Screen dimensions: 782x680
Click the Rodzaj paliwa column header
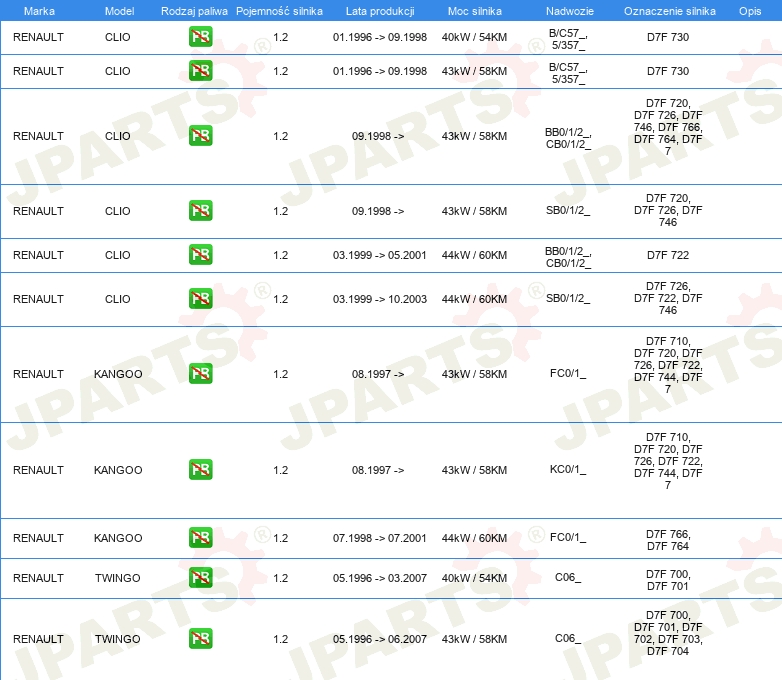tap(194, 11)
